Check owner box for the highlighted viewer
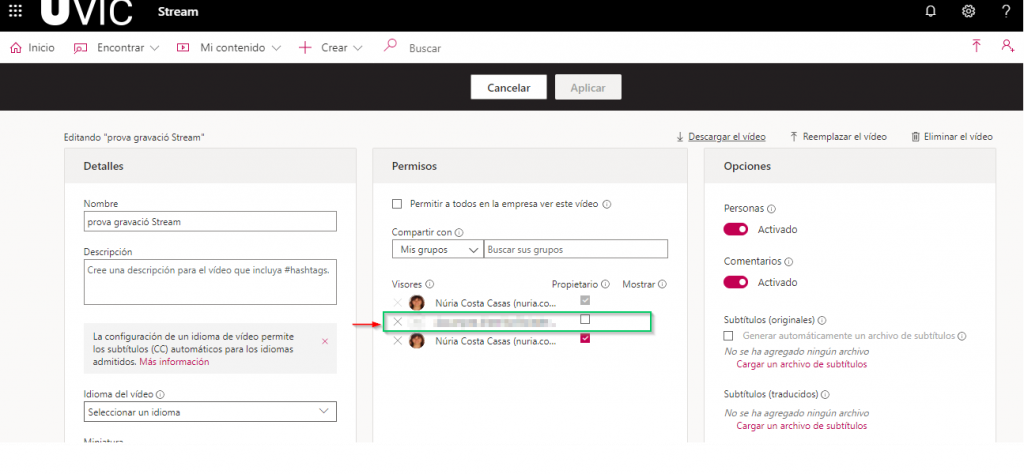This screenshot has width=1024, height=474. click(x=585, y=320)
